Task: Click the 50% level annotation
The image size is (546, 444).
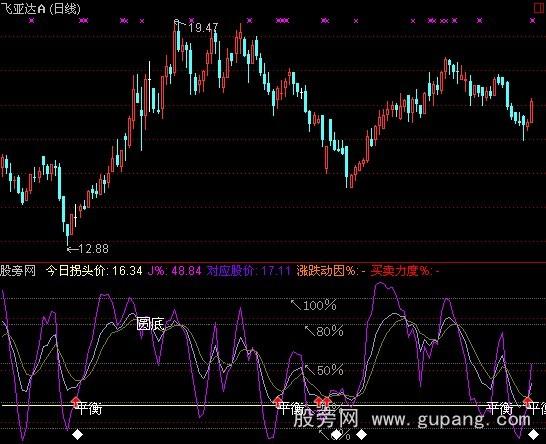Action: click(329, 370)
